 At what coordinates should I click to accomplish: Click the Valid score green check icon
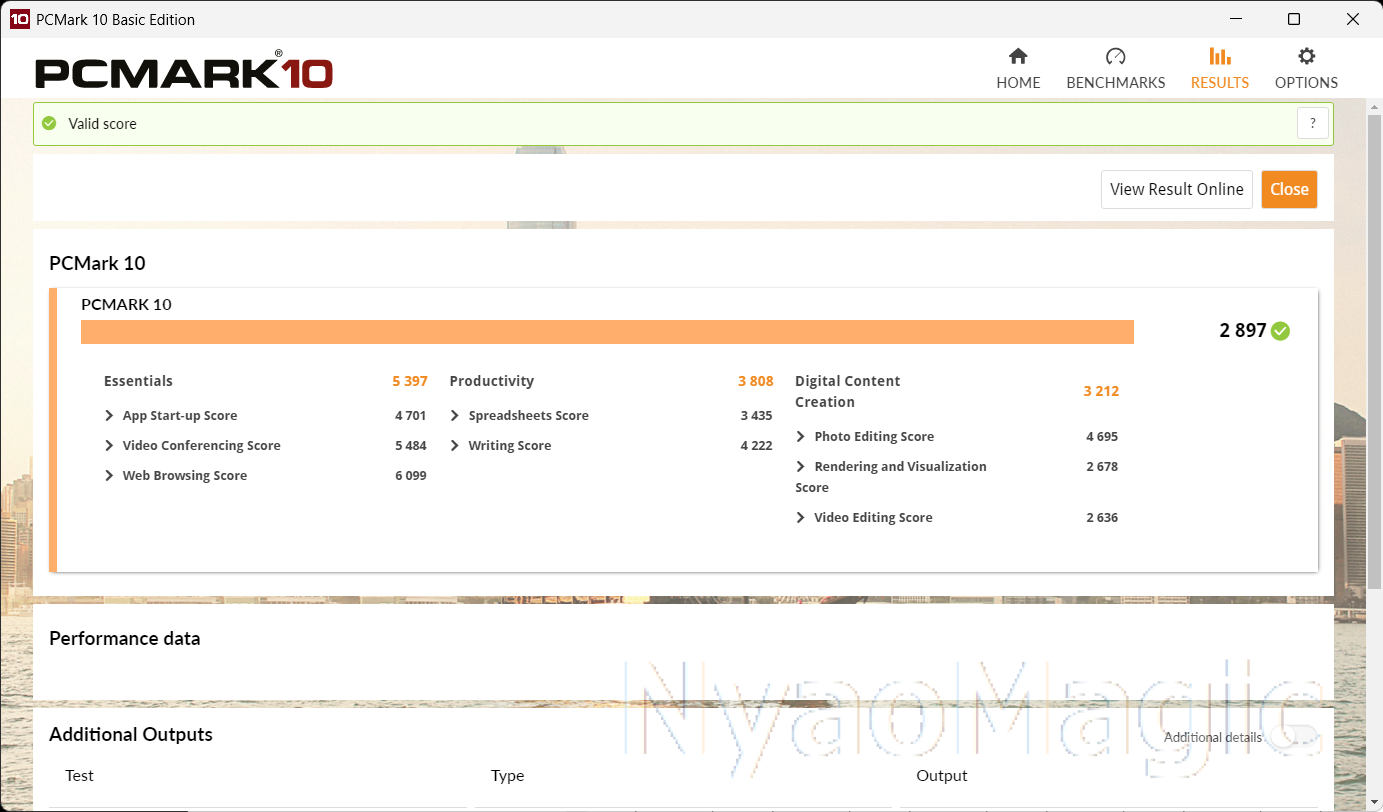pos(49,124)
